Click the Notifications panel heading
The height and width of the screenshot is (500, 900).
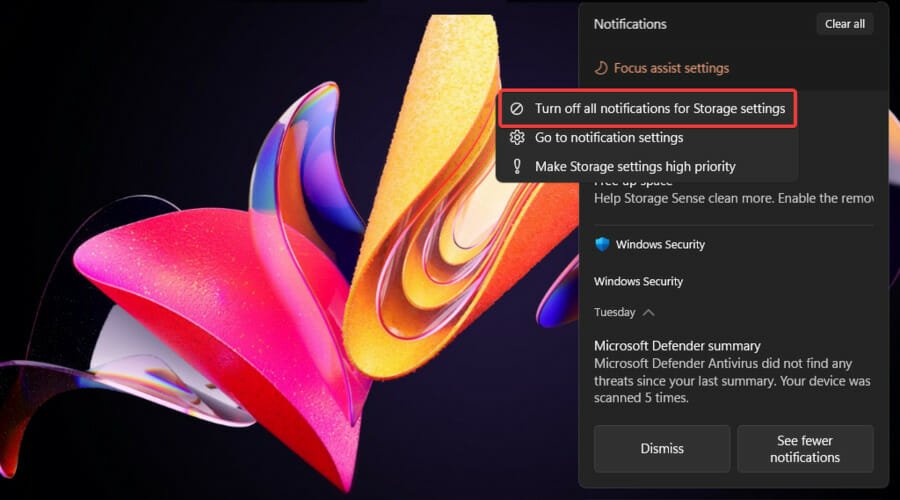[x=630, y=24]
